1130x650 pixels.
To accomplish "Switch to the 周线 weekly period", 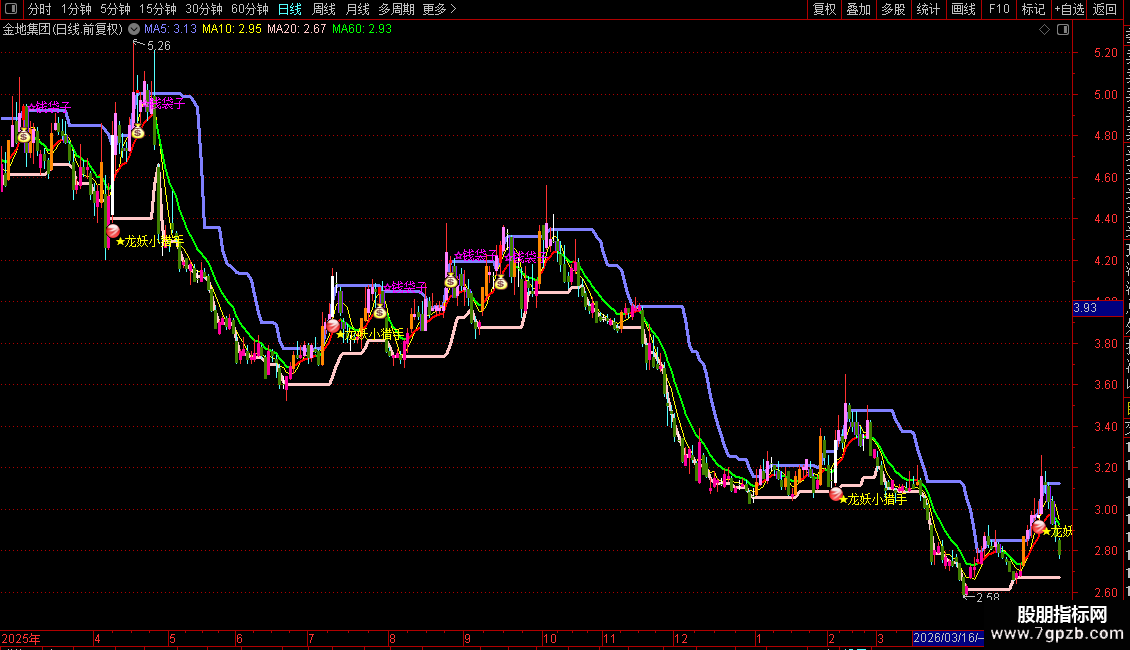I will tap(324, 9).
